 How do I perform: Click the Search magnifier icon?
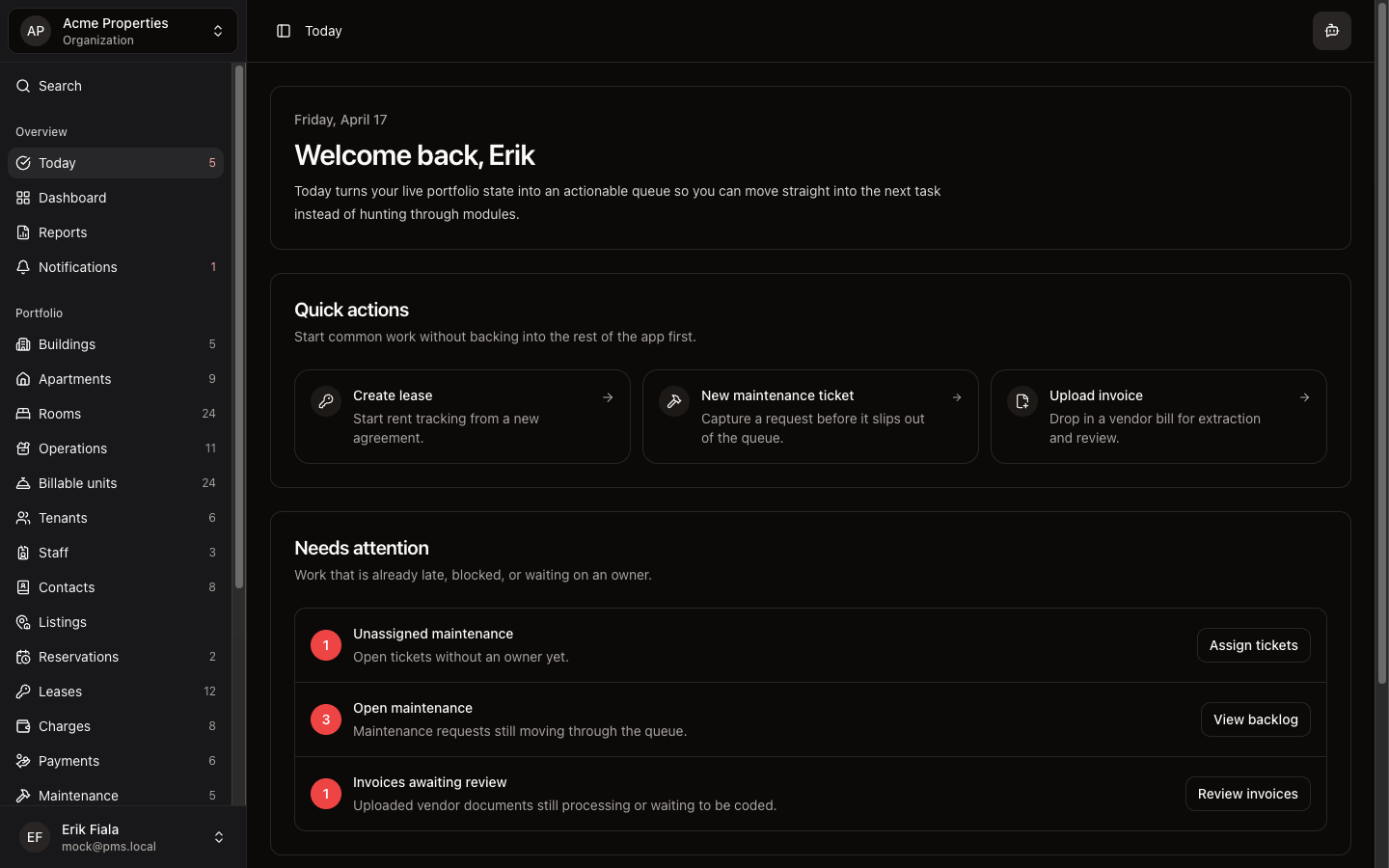23,86
